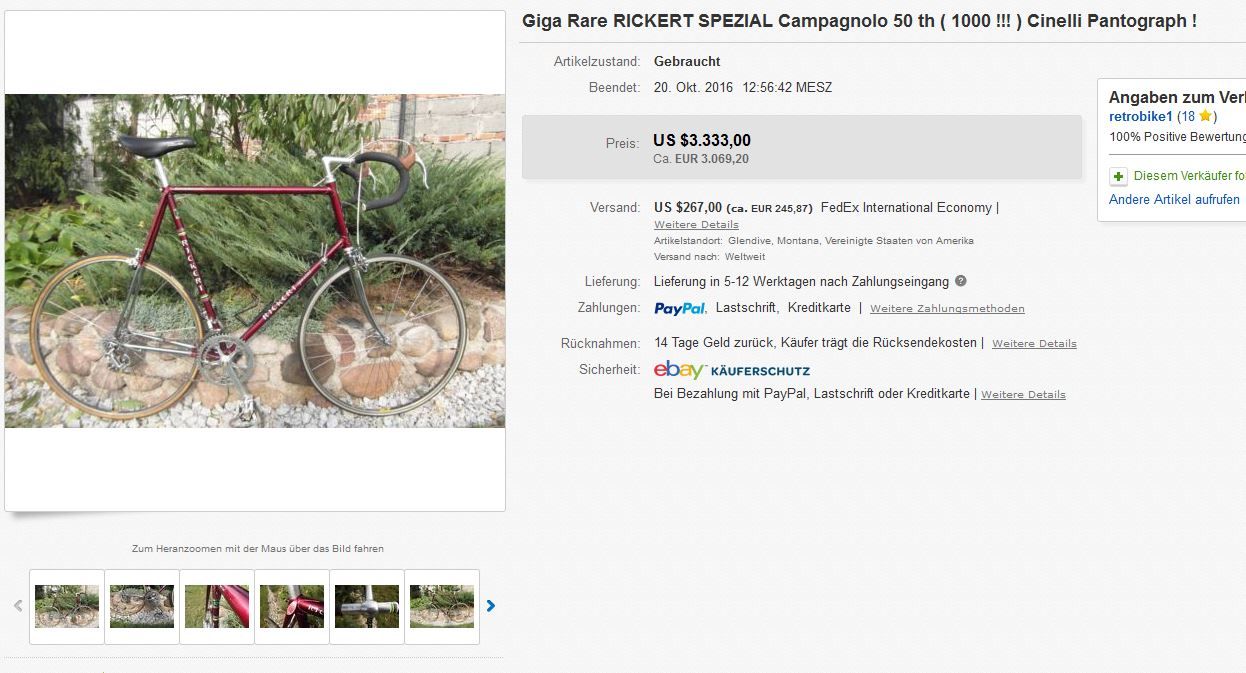
Task: Select fourth thumbnail of red frame lug
Action: click(x=292, y=606)
